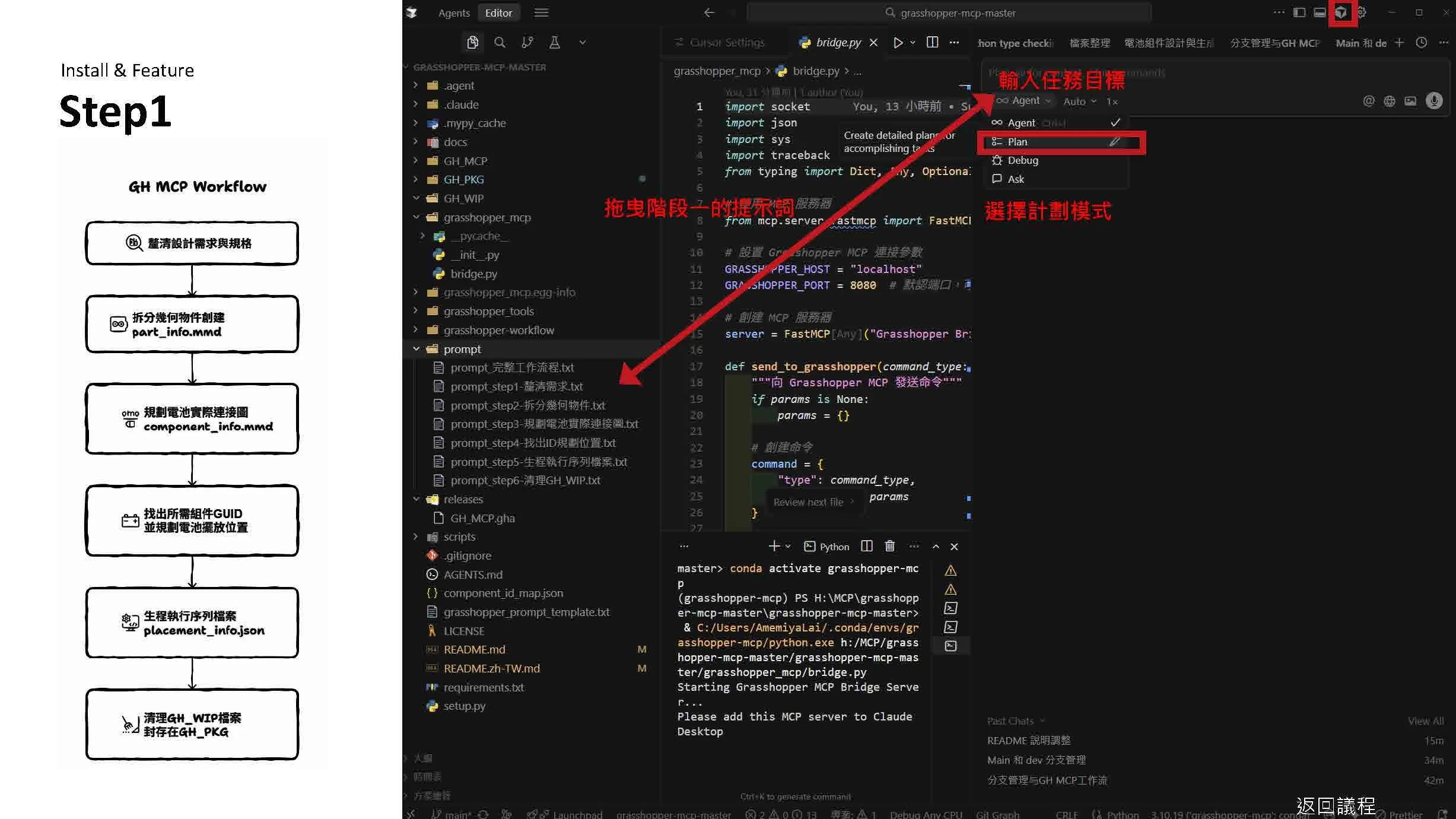This screenshot has height=819, width=1456.
Task: Open prompt_step1-釐清需求.txt file
Action: [x=516, y=386]
